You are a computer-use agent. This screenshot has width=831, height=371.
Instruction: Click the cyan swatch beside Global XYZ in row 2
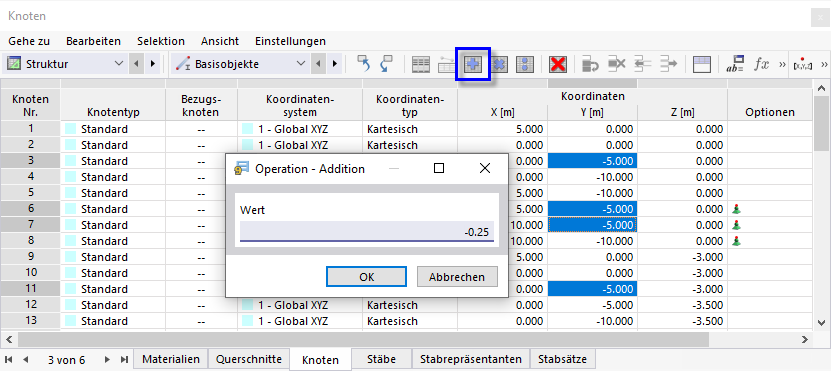[247, 145]
